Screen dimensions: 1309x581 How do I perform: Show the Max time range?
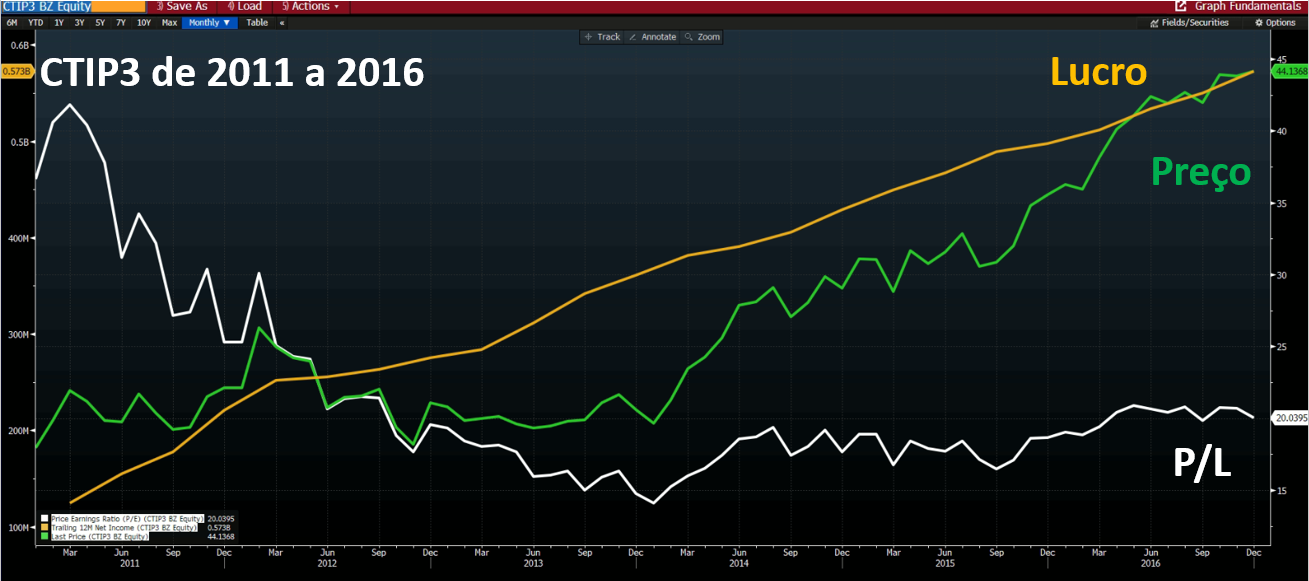[x=169, y=22]
